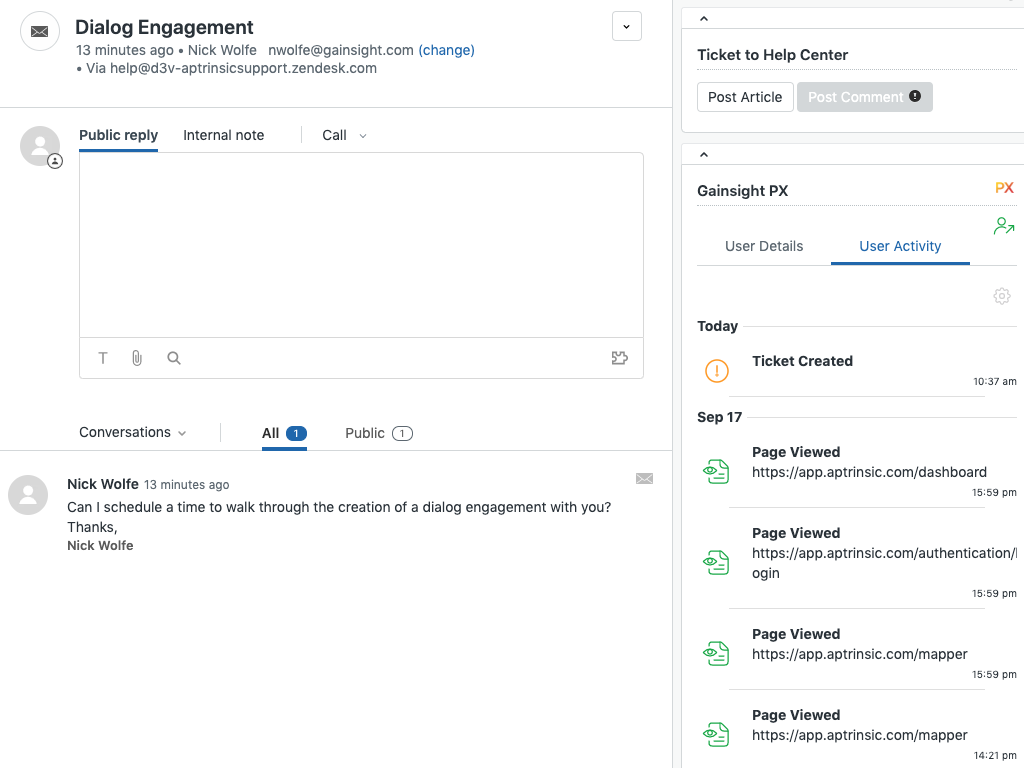This screenshot has height=768, width=1024.
Task: Click the search magnifier icon in editor
Action: point(174,358)
